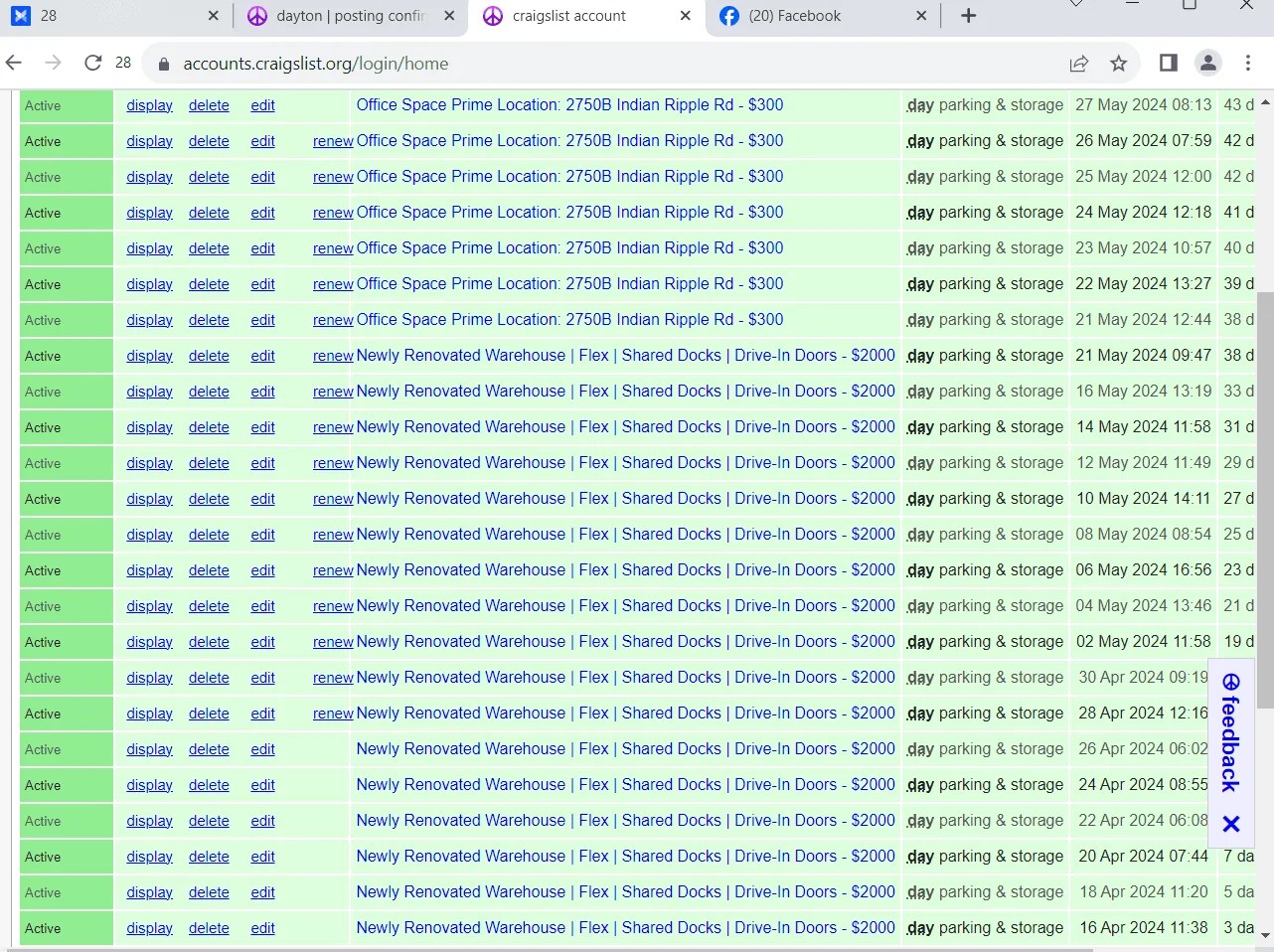Click "parking & storage" in the 18 Apr row
This screenshot has width=1274, height=952.
point(1001,892)
